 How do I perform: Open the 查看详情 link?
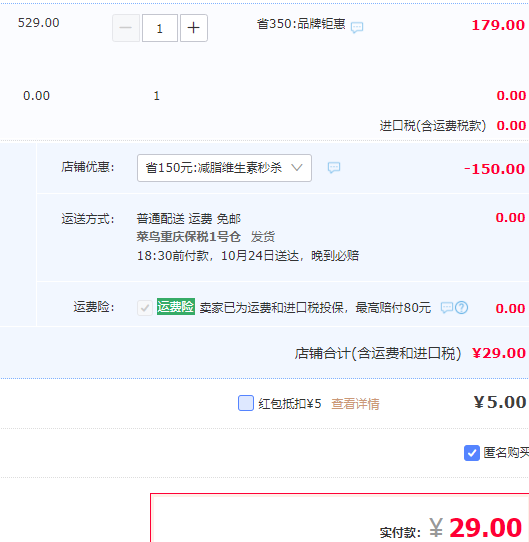[x=355, y=404]
